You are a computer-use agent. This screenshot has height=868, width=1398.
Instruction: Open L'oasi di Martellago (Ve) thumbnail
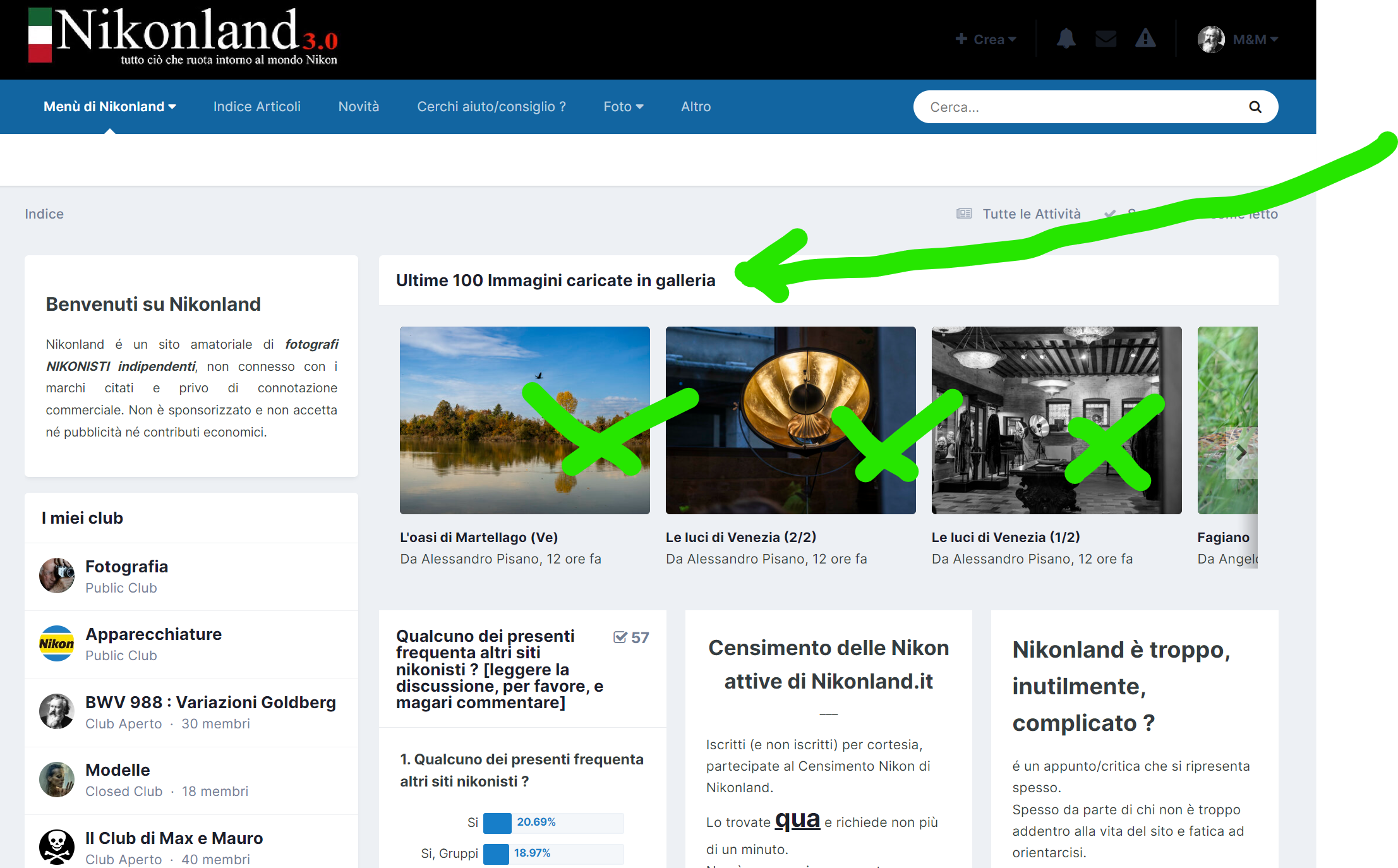(x=524, y=420)
